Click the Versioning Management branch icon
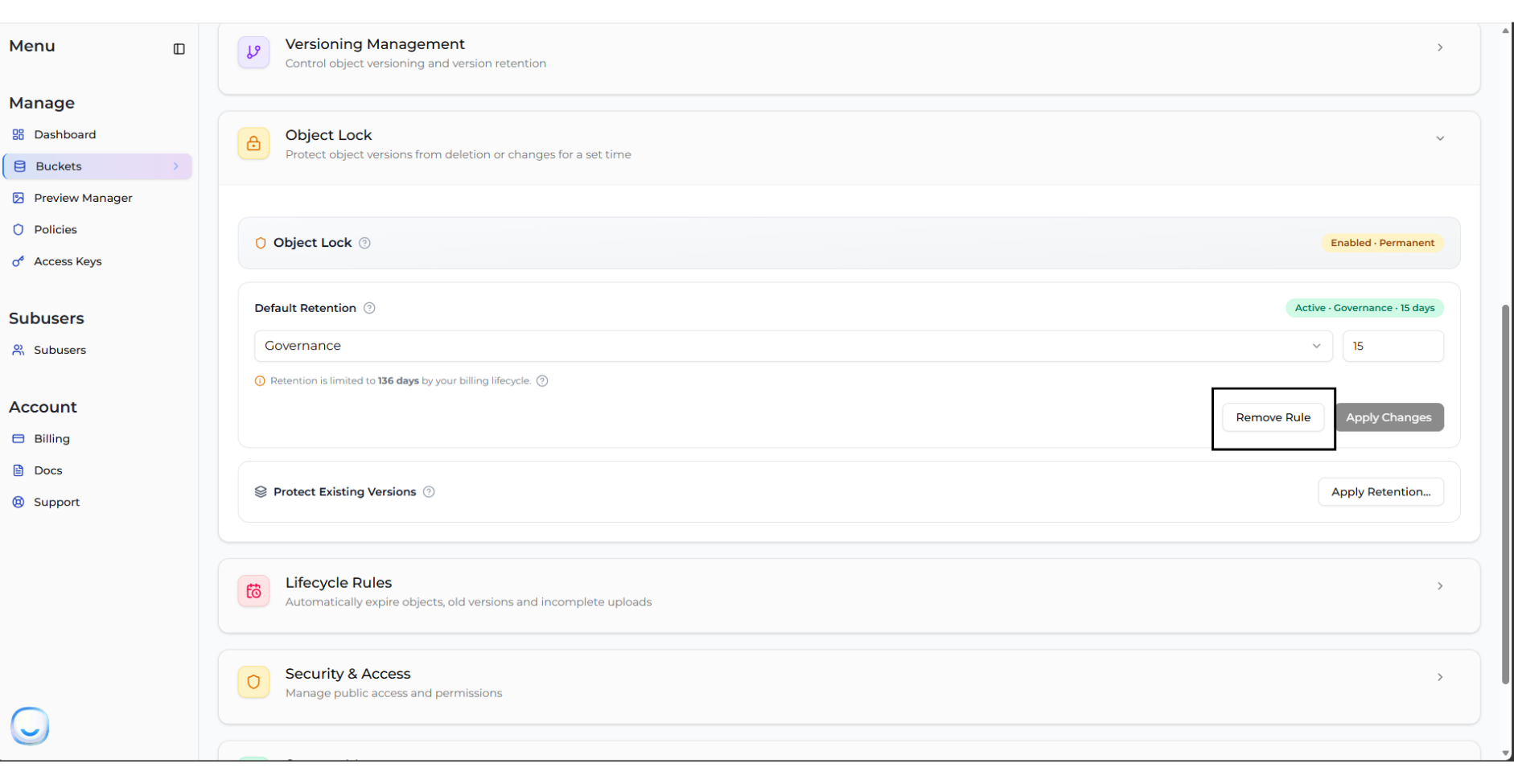The width and height of the screenshot is (1514, 784). [x=253, y=52]
